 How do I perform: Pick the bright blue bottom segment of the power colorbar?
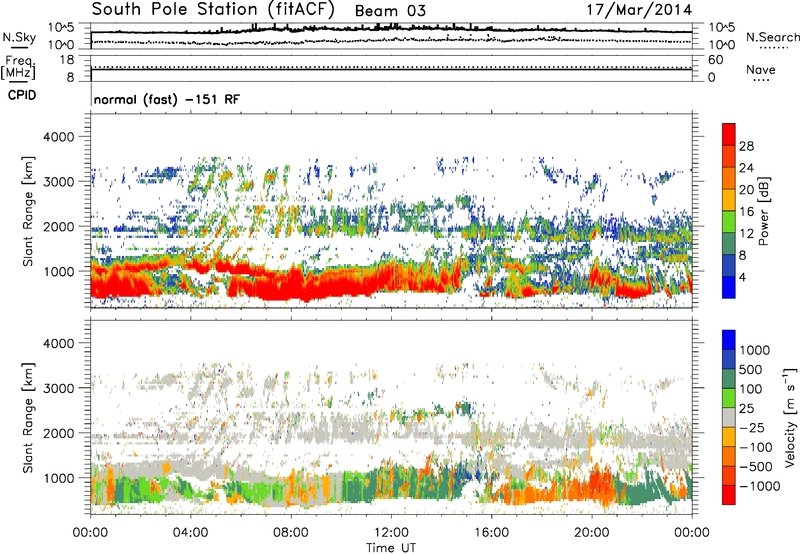pyautogui.click(x=729, y=287)
